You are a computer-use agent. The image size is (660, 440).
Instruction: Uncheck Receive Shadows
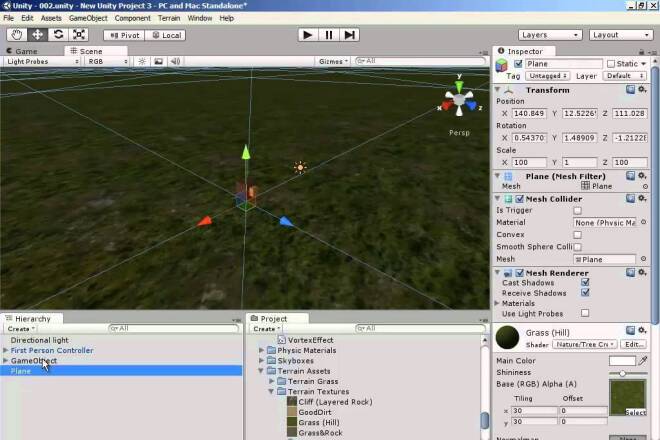[585, 293]
